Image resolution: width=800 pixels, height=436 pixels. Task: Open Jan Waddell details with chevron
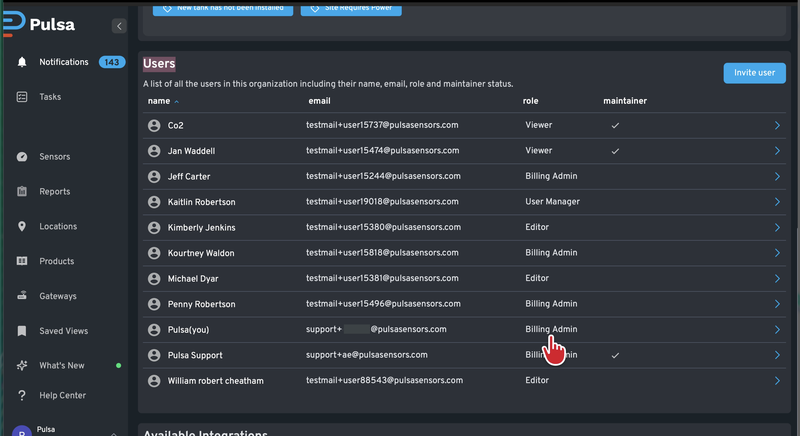tap(777, 151)
